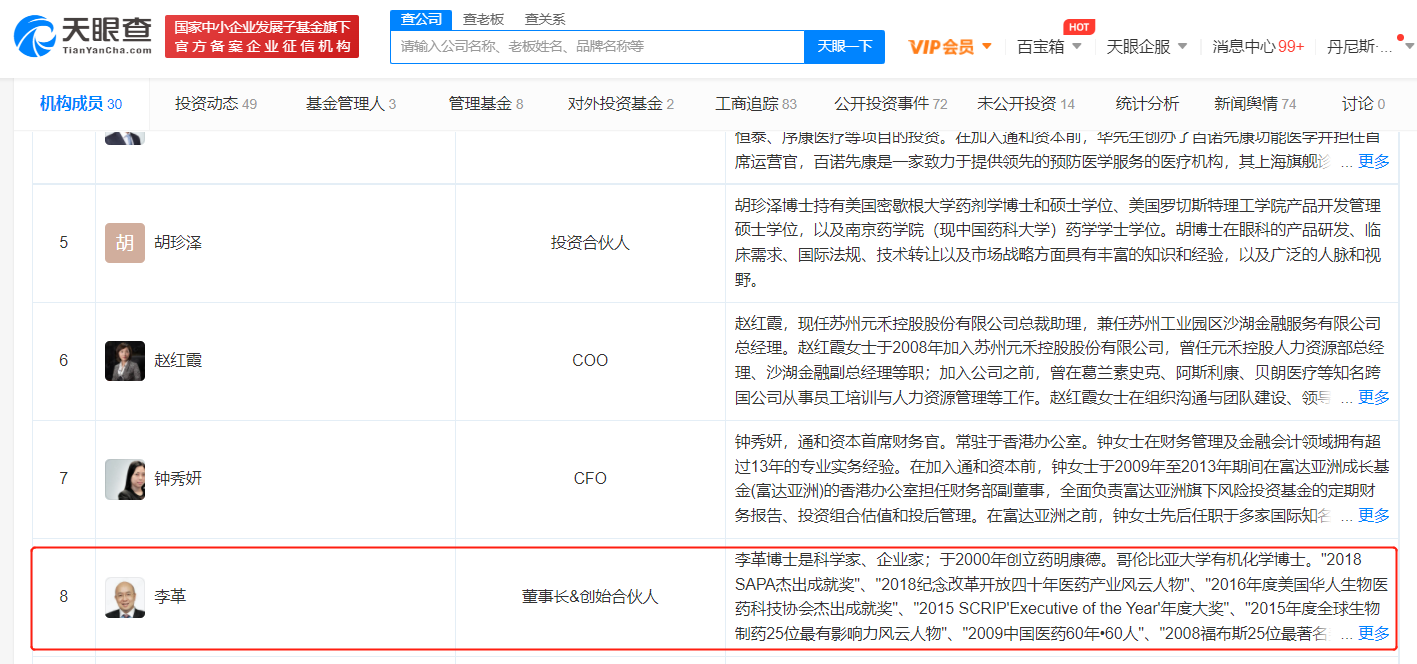The width and height of the screenshot is (1417, 664).
Task: Open the 投资动态 tab
Action: pyautogui.click(x=215, y=104)
